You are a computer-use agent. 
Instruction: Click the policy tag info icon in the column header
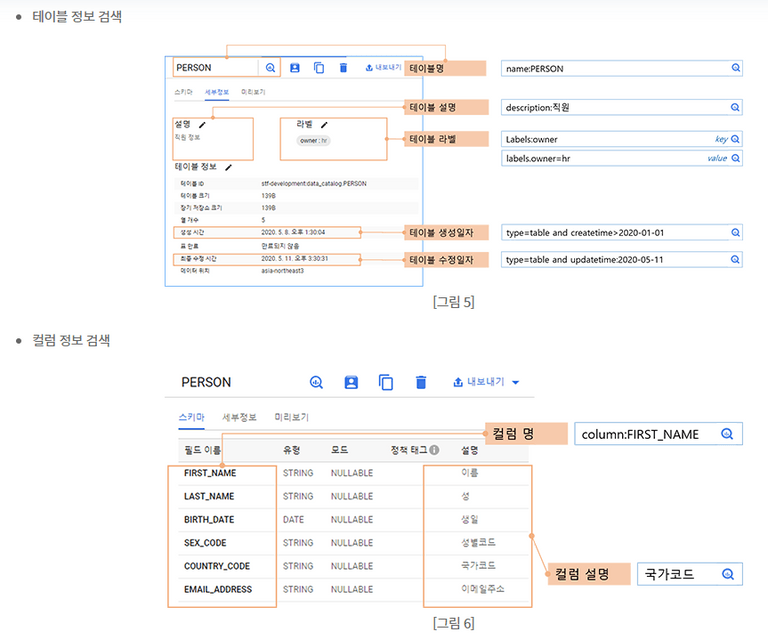435,450
